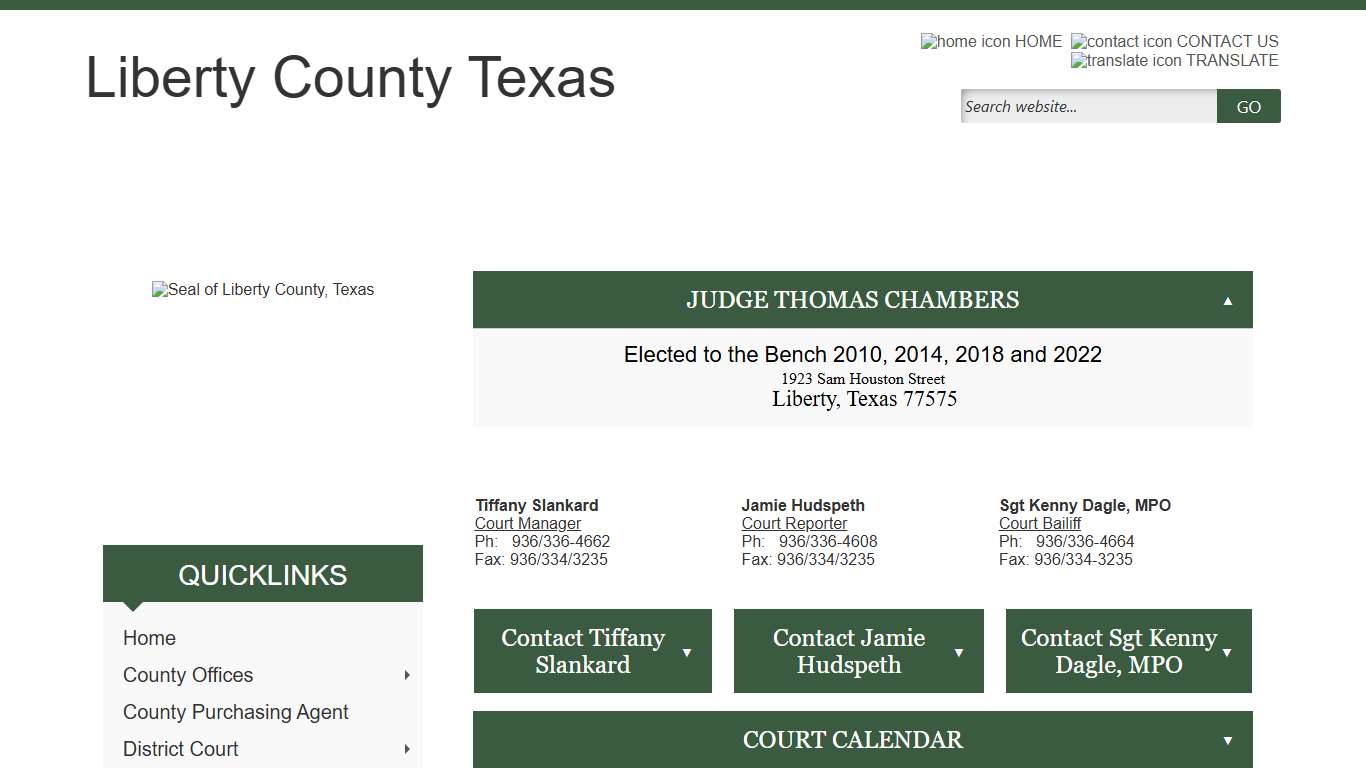
Task: Click the Search website text field
Action: click(x=1088, y=106)
